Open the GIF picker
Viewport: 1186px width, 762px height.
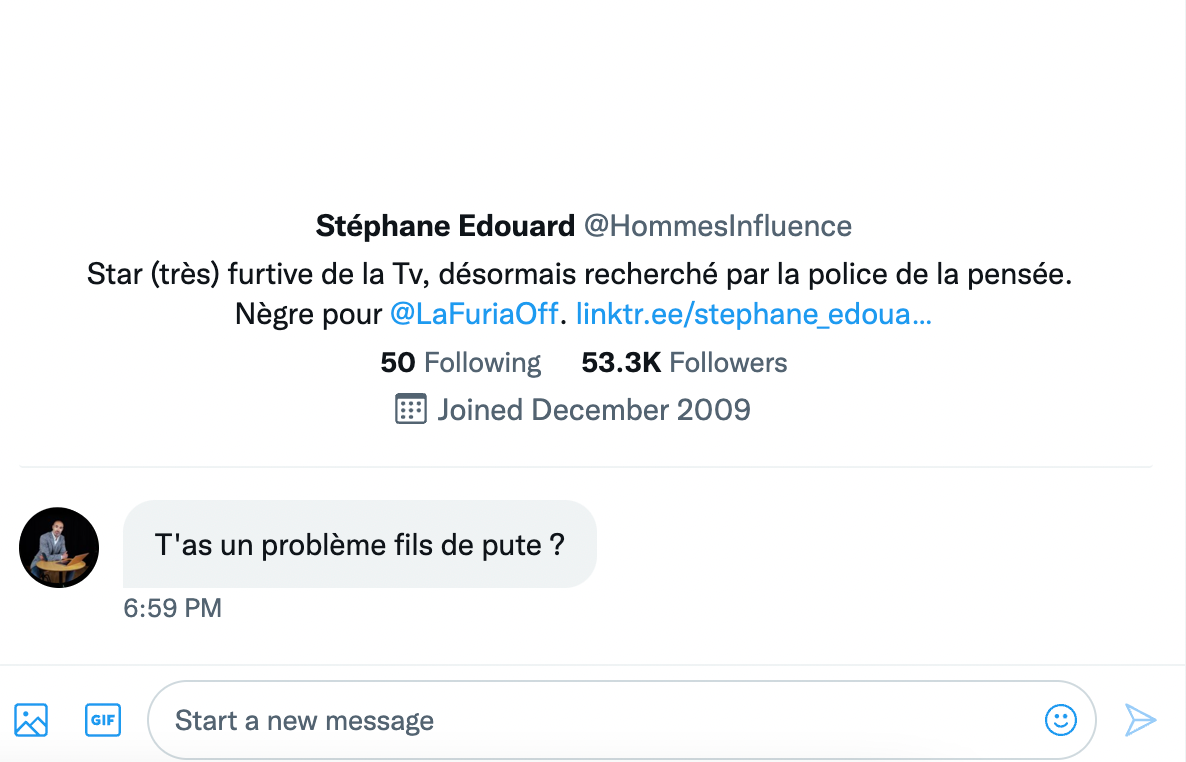103,720
